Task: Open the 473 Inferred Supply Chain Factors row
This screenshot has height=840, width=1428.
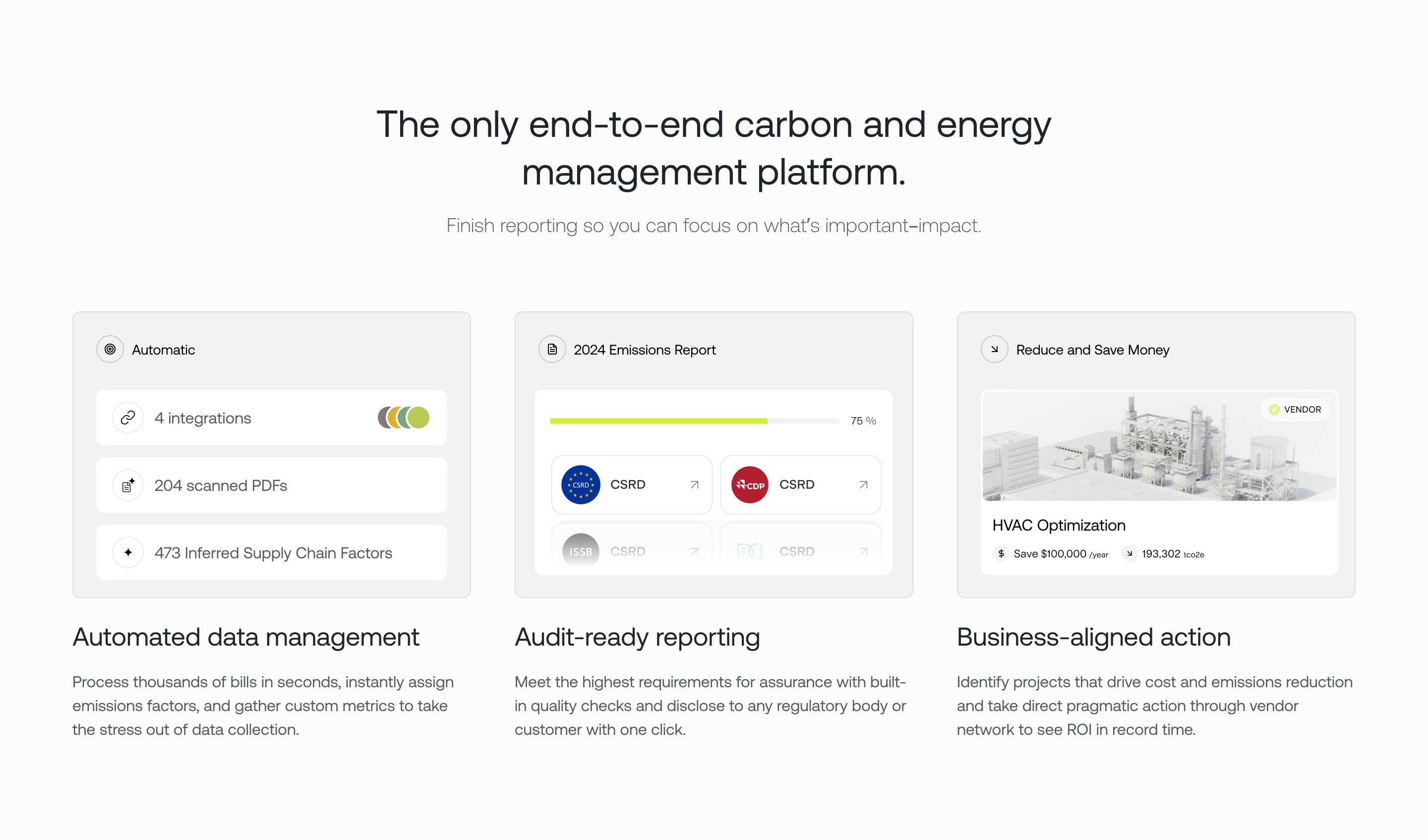Action: pyautogui.click(x=271, y=552)
